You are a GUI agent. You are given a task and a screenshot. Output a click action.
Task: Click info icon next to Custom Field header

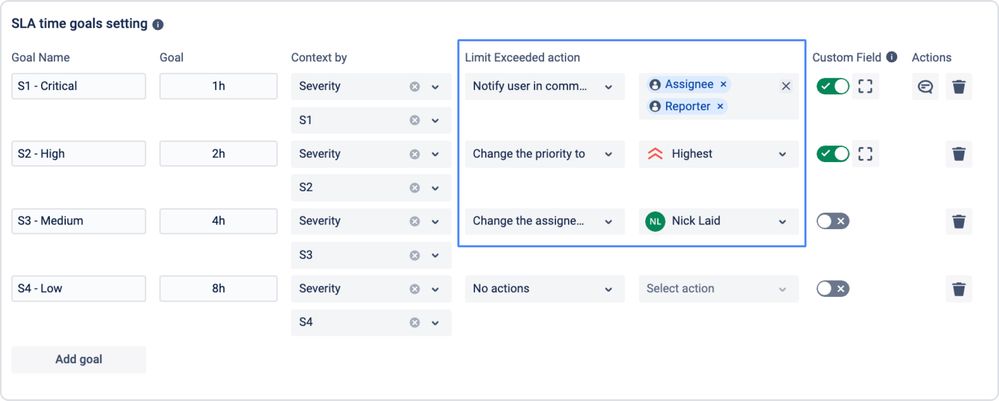[x=891, y=57]
